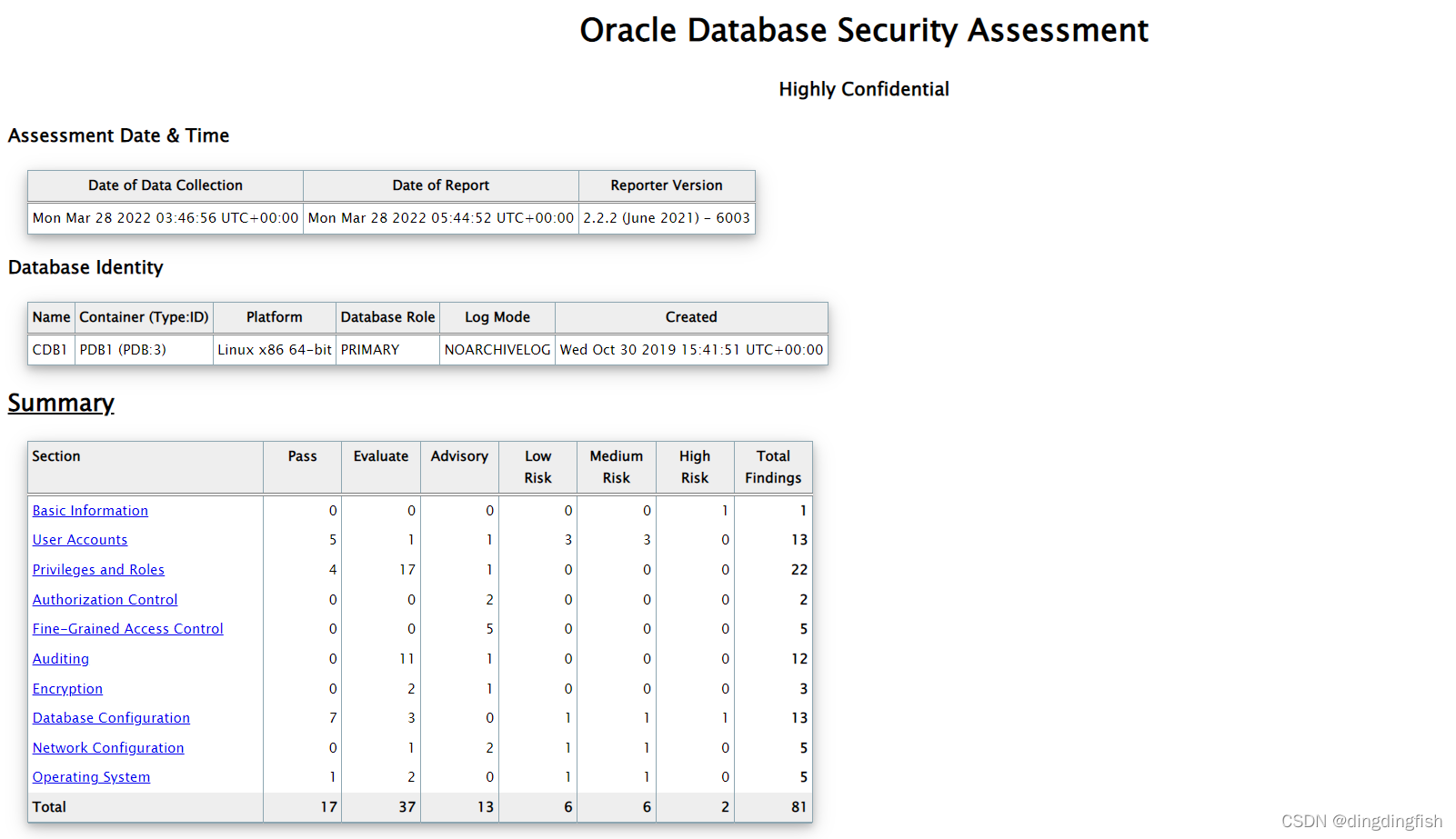Click the Medium Risk column header
The image size is (1456, 839).
pyautogui.click(x=617, y=467)
